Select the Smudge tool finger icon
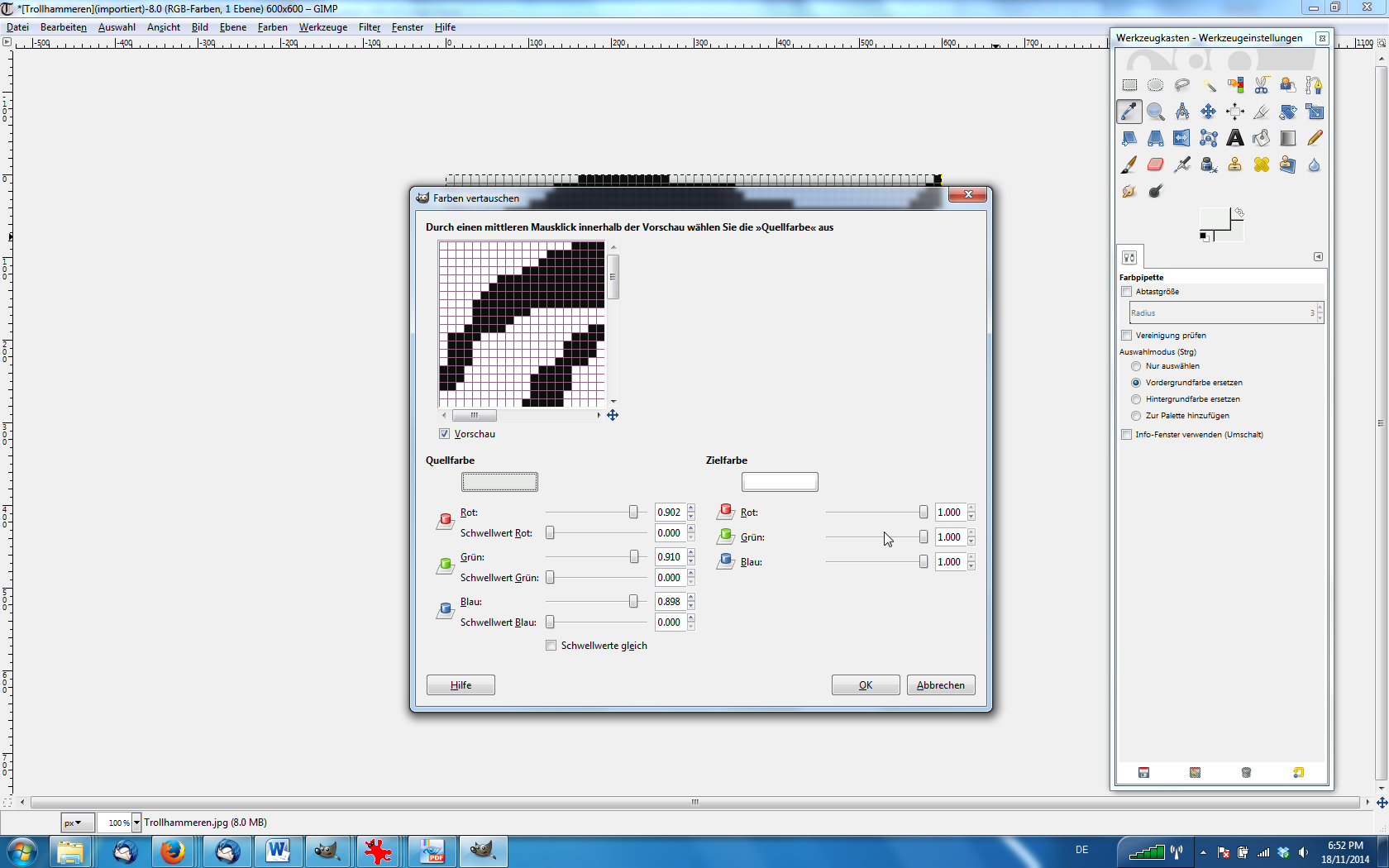 pyautogui.click(x=1129, y=191)
